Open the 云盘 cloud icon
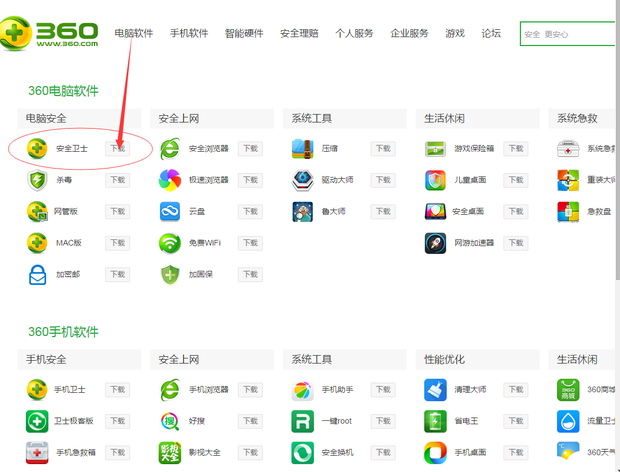Image resolution: width=620 pixels, height=472 pixels. 170,211
